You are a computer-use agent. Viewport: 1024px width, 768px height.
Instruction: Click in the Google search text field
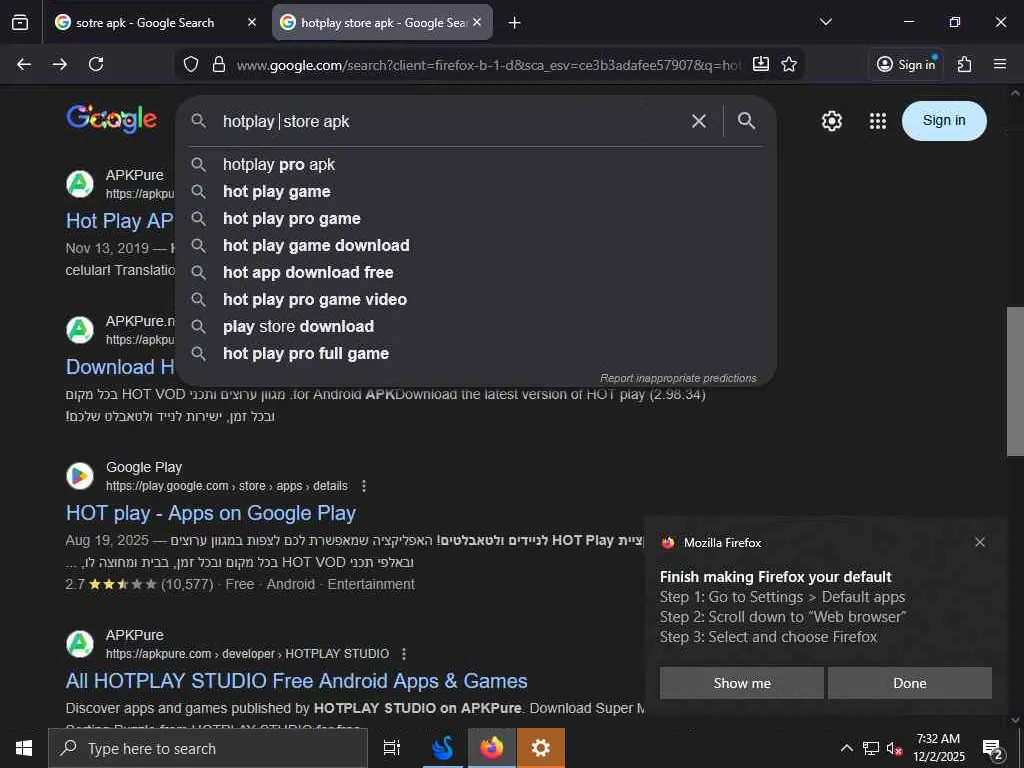[451, 121]
